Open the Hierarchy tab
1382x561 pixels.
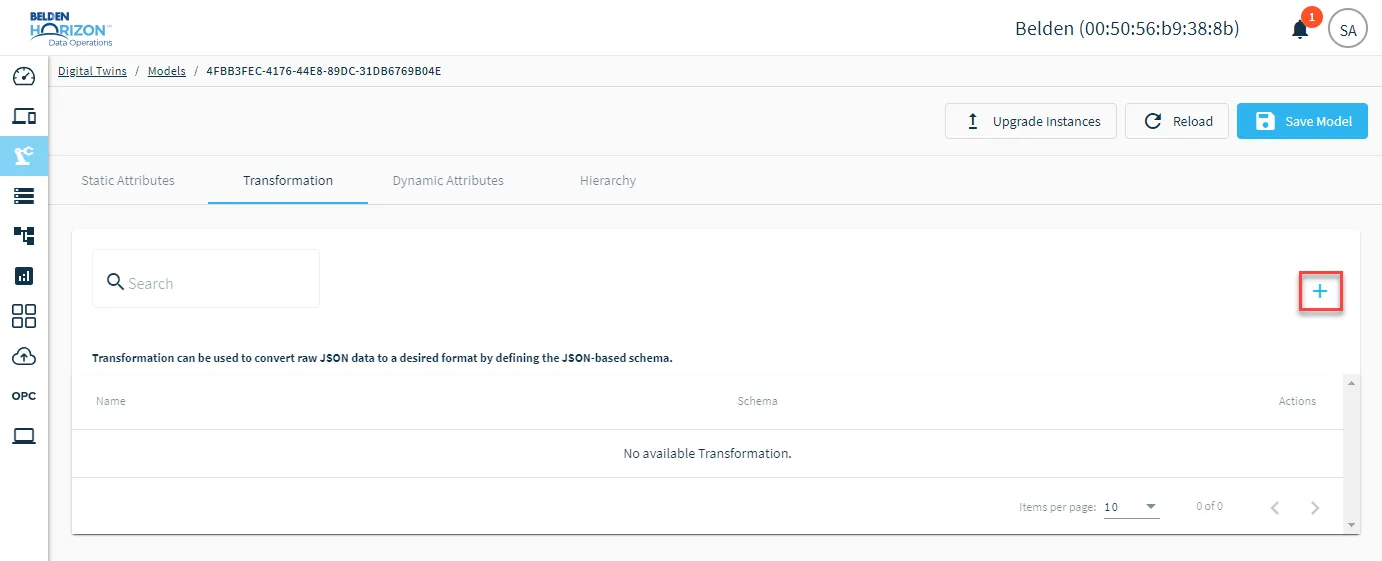[x=608, y=180]
